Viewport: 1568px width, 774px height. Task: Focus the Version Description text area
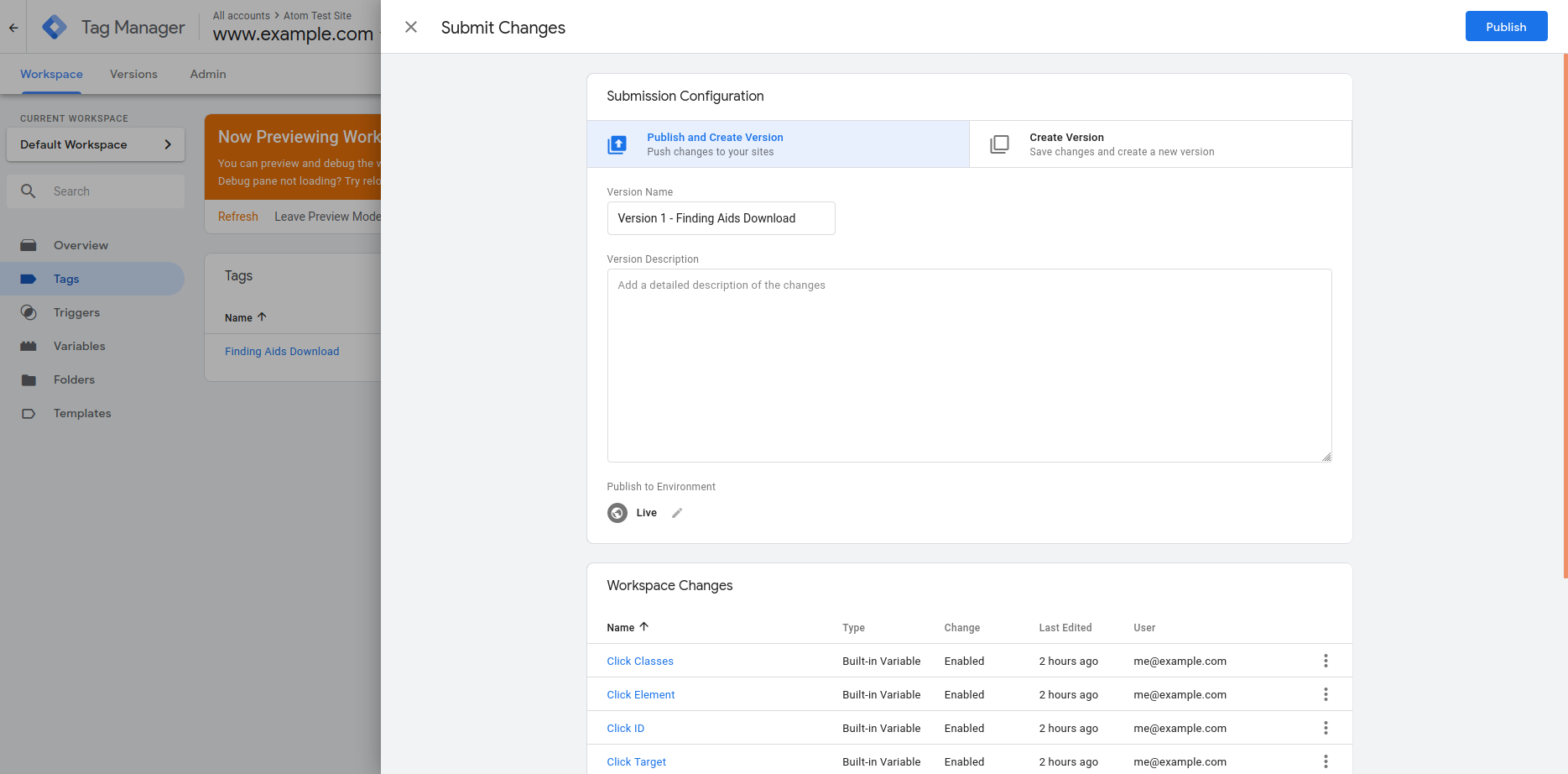click(x=969, y=365)
